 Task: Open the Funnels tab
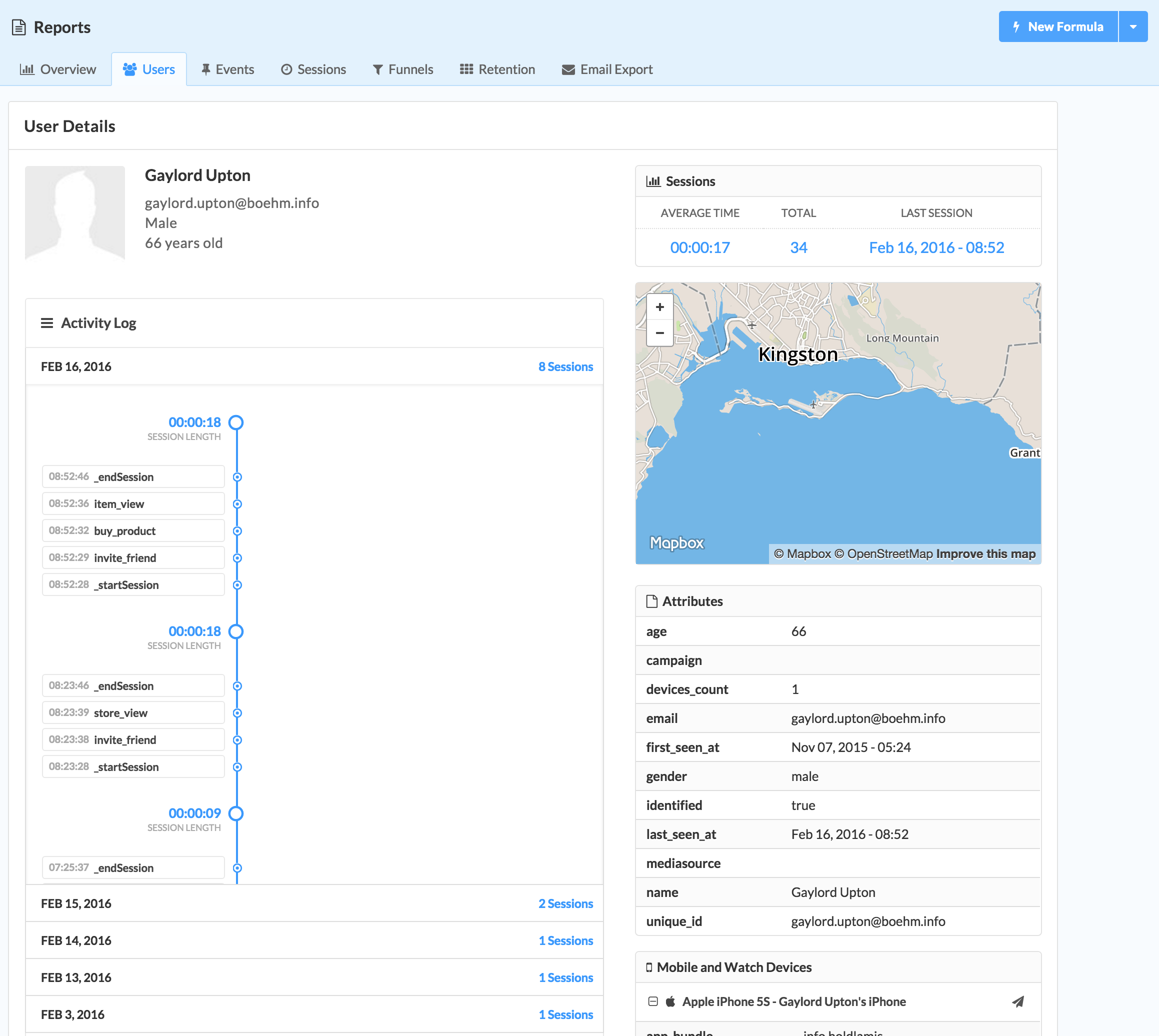403,69
